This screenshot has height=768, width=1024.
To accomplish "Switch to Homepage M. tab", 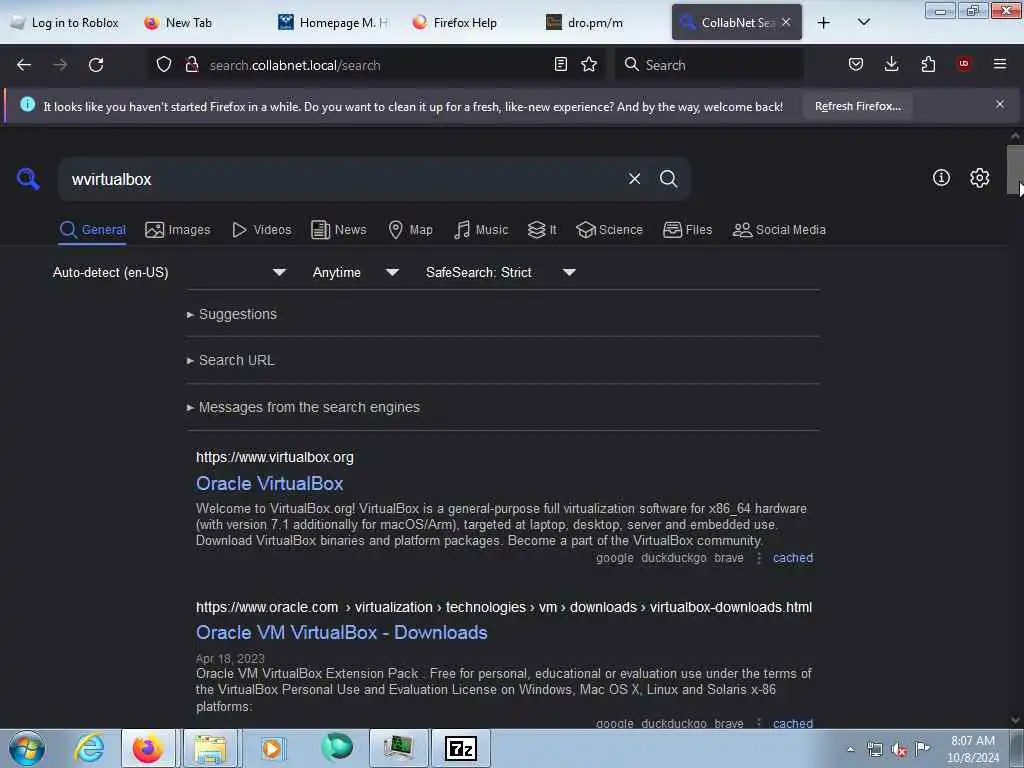I will [x=333, y=23].
